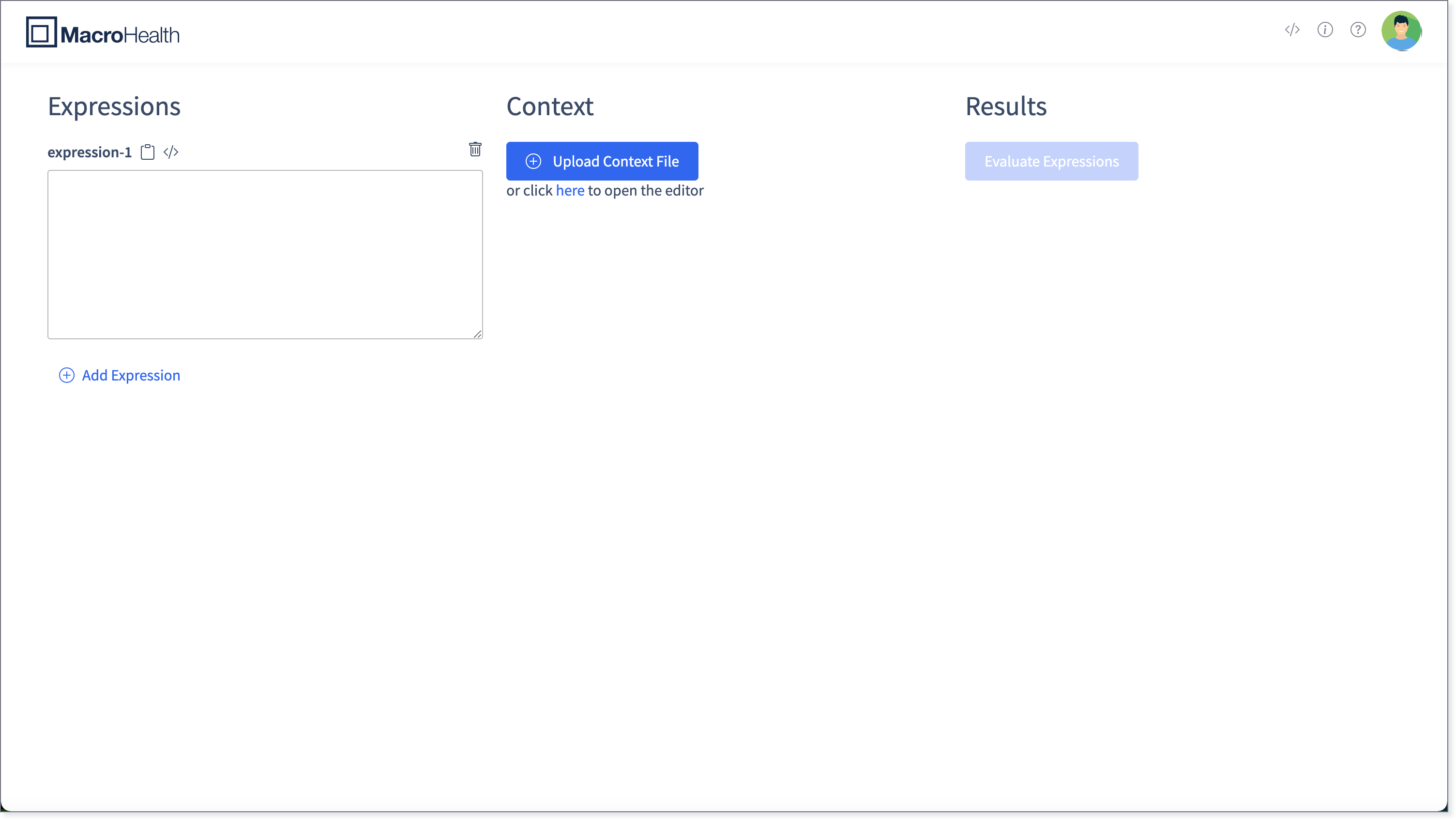Select the expression-1 label text
1456x820 pixels.
[x=89, y=152]
